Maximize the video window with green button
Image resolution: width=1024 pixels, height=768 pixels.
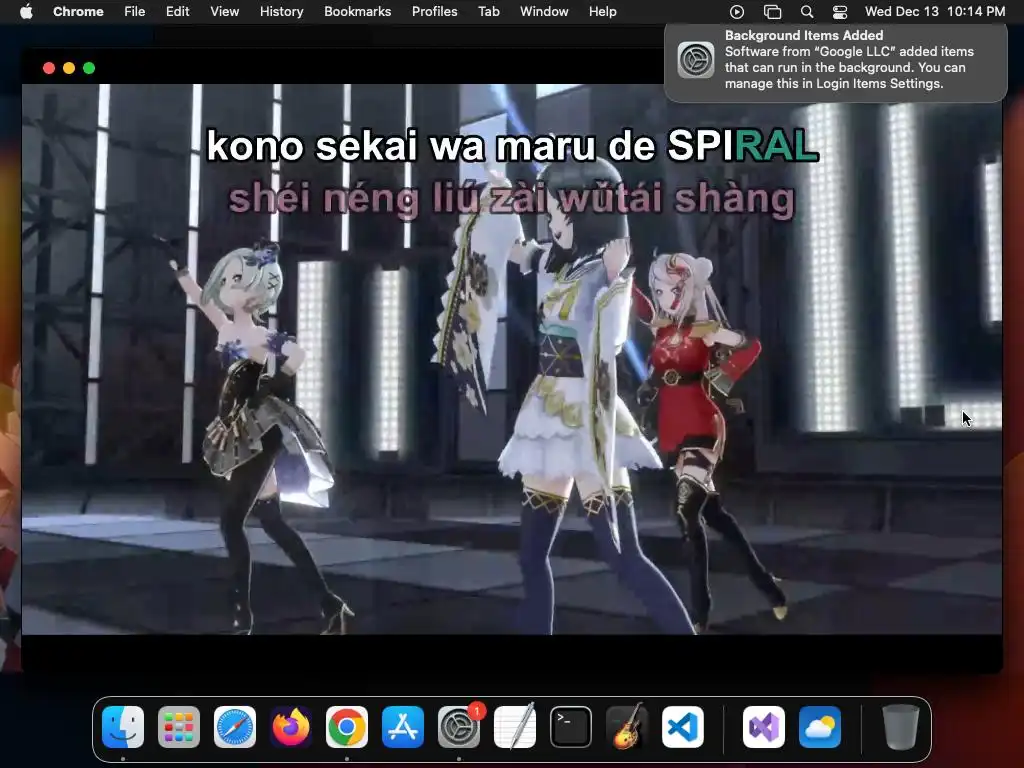point(89,68)
